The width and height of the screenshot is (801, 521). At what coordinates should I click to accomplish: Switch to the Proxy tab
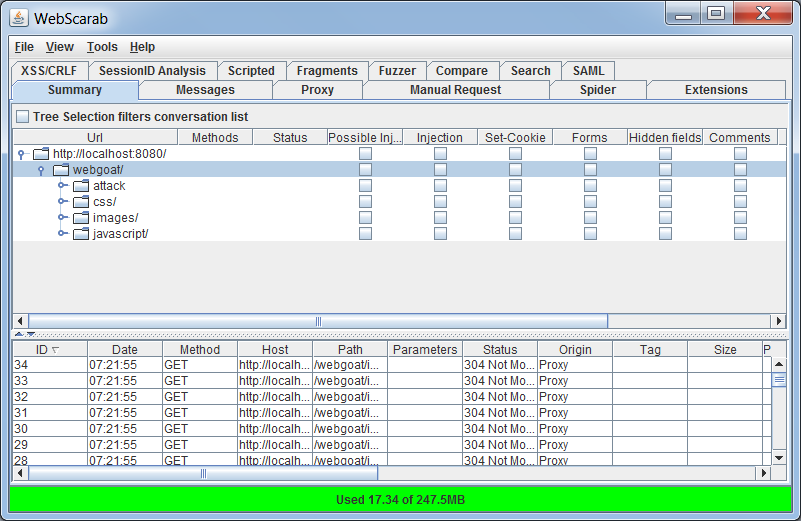click(317, 90)
